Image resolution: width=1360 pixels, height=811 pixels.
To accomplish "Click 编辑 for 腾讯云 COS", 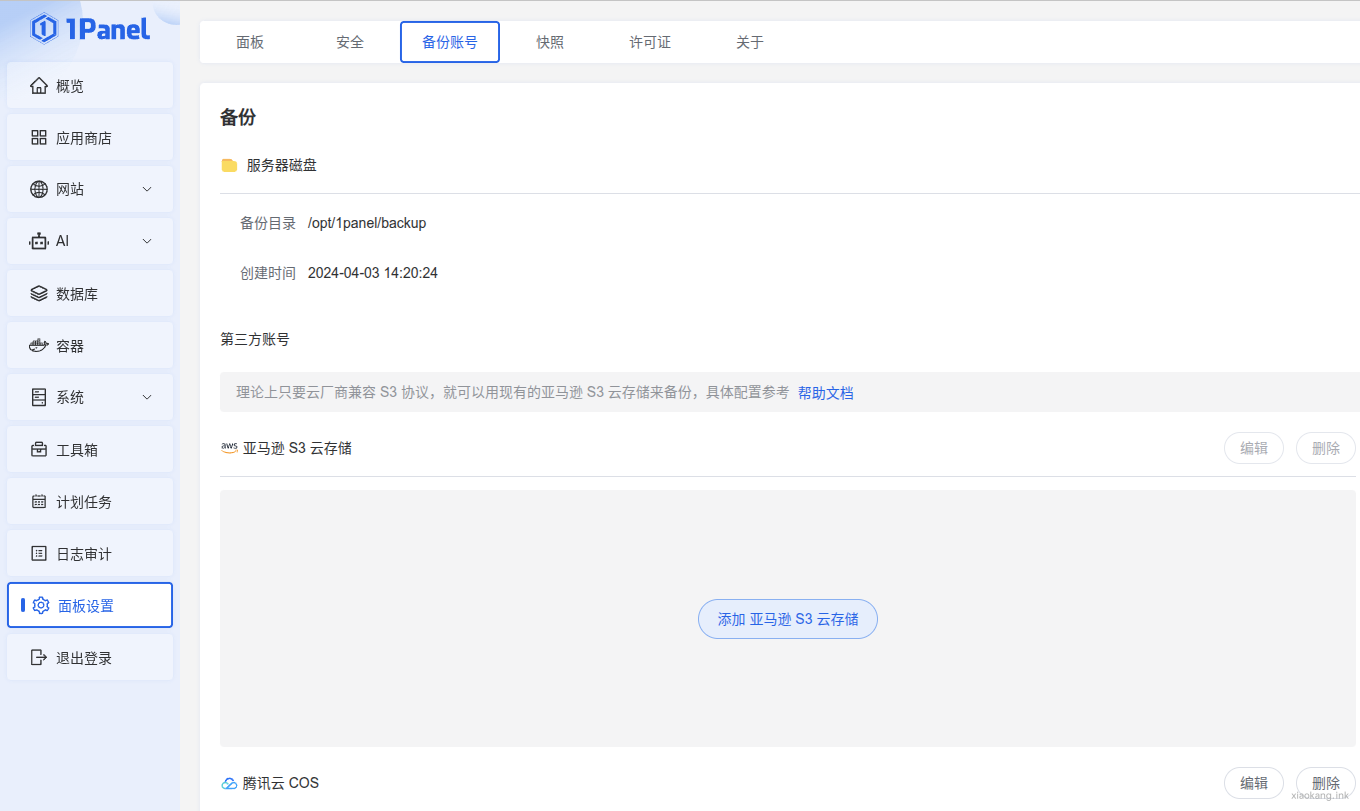I will 1254,783.
